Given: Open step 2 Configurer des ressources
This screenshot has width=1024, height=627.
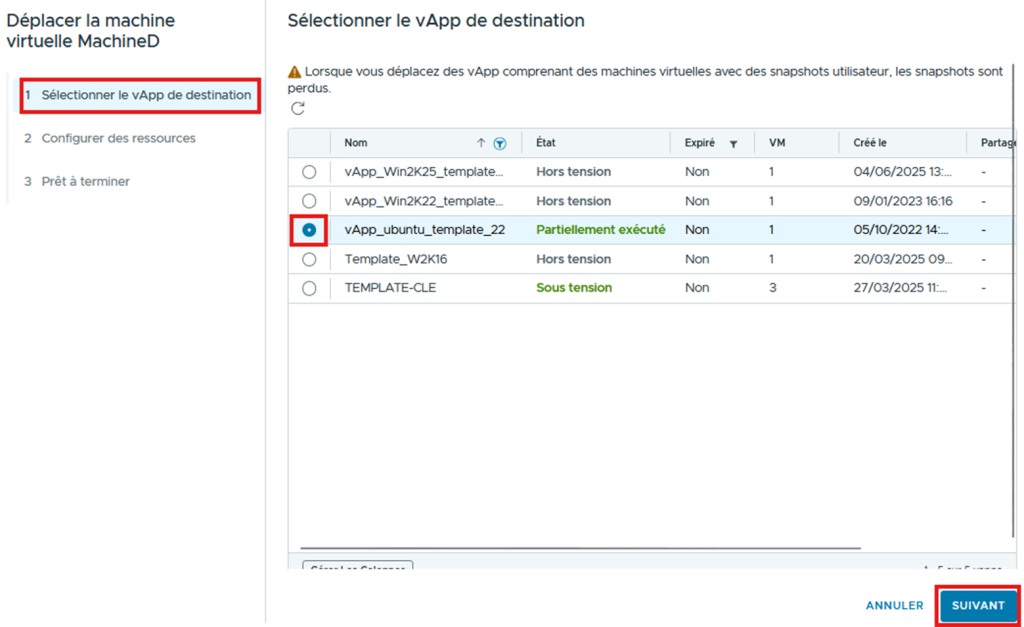Looking at the screenshot, I should pyautogui.click(x=118, y=138).
